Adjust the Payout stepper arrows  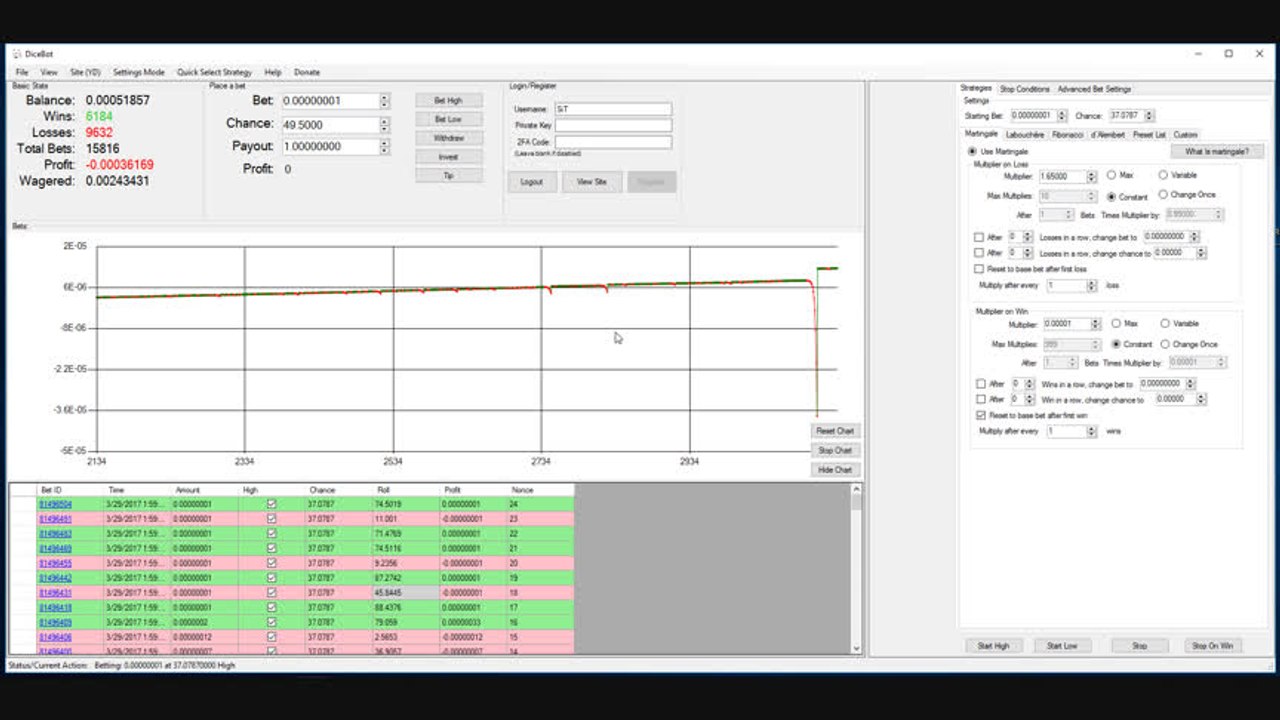[x=385, y=147]
